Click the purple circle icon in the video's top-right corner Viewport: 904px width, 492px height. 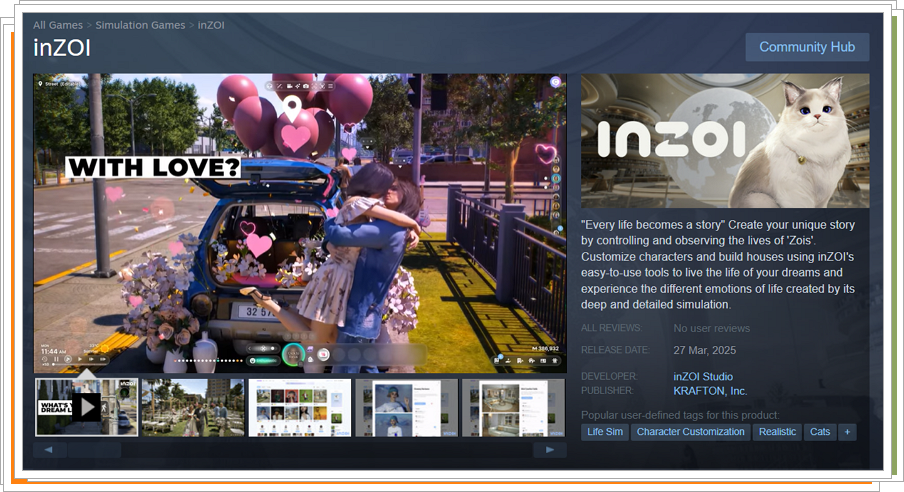(x=555, y=82)
